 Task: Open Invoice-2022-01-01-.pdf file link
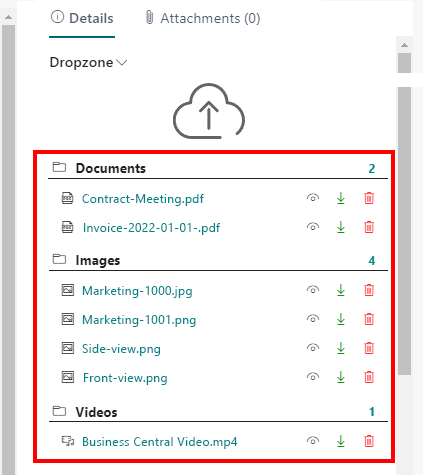point(151,228)
